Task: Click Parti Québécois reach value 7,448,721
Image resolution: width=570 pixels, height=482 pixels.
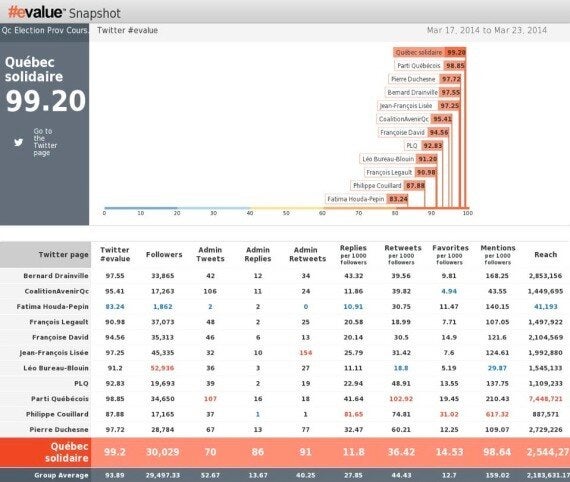Action: point(545,399)
